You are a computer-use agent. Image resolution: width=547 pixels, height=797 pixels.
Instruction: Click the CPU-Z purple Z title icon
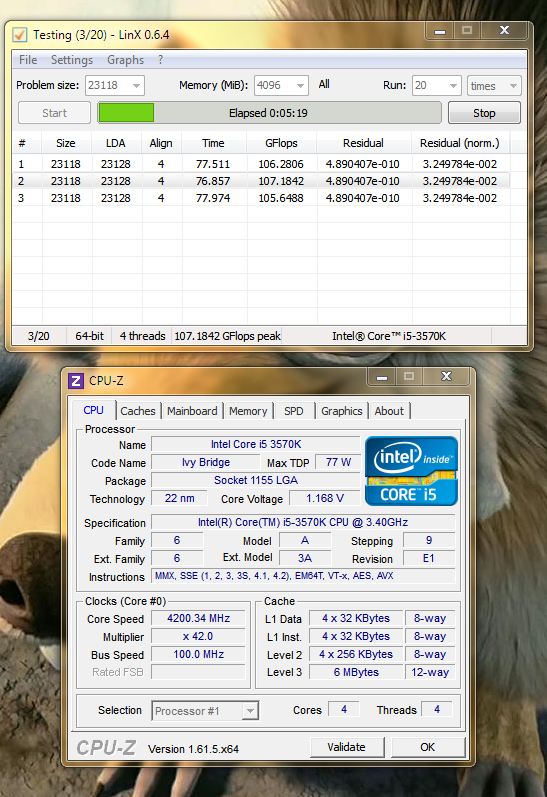76,381
